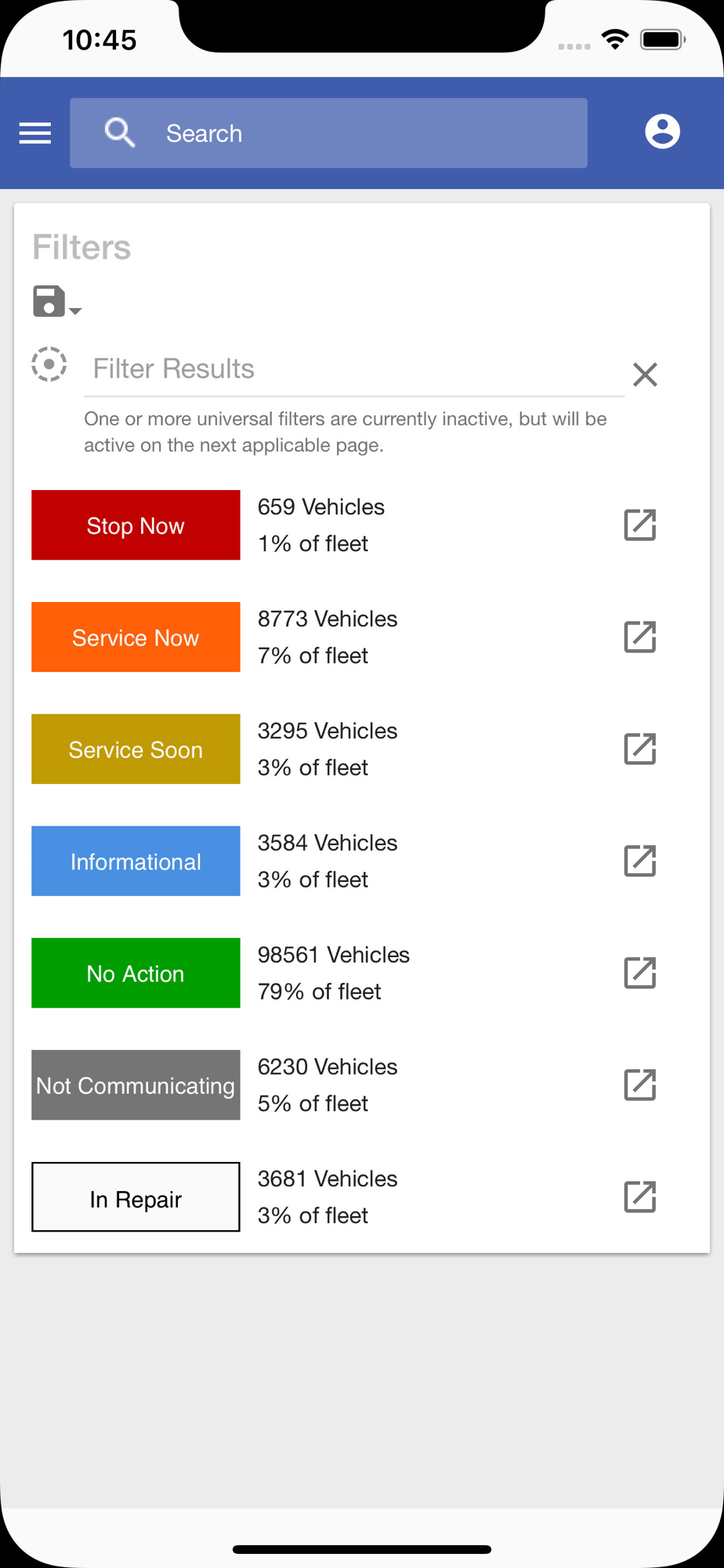Open Service Now vehicles external link icon

pos(639,637)
